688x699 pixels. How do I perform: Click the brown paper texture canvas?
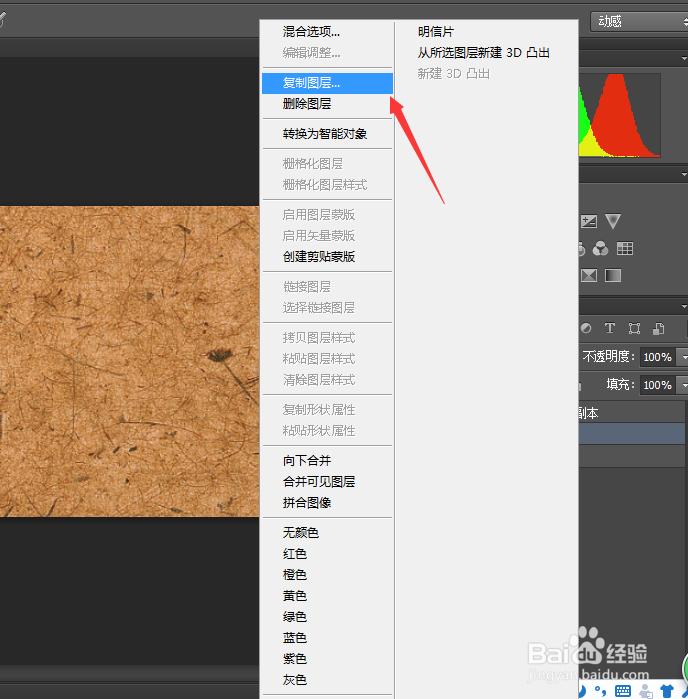(129, 362)
